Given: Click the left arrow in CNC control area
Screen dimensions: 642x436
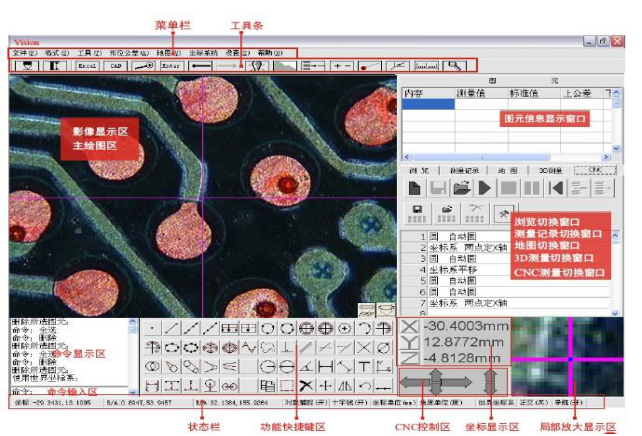Looking at the screenshot, I should (x=414, y=383).
